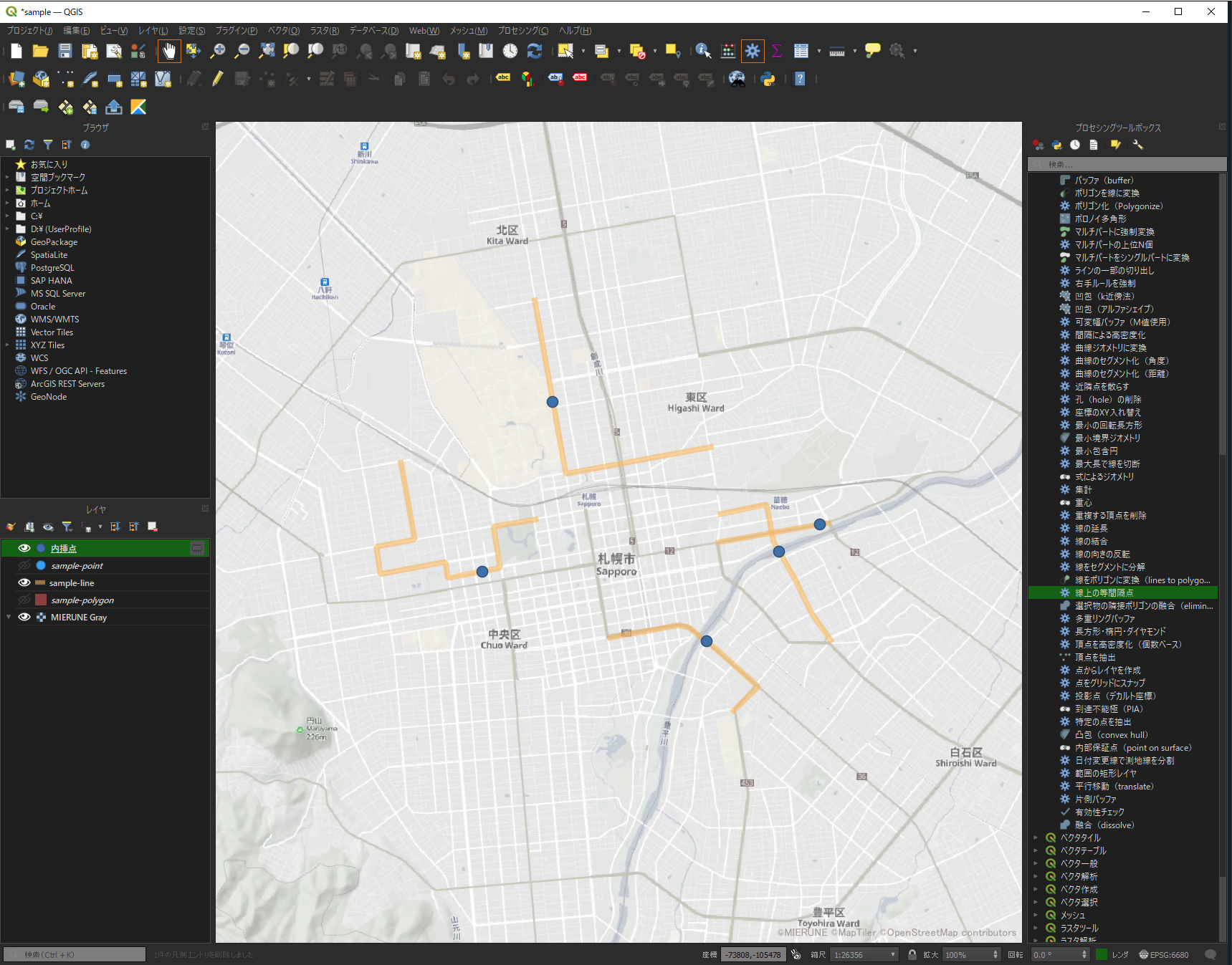Open the scale 1:26356 dropdown

coord(893,954)
